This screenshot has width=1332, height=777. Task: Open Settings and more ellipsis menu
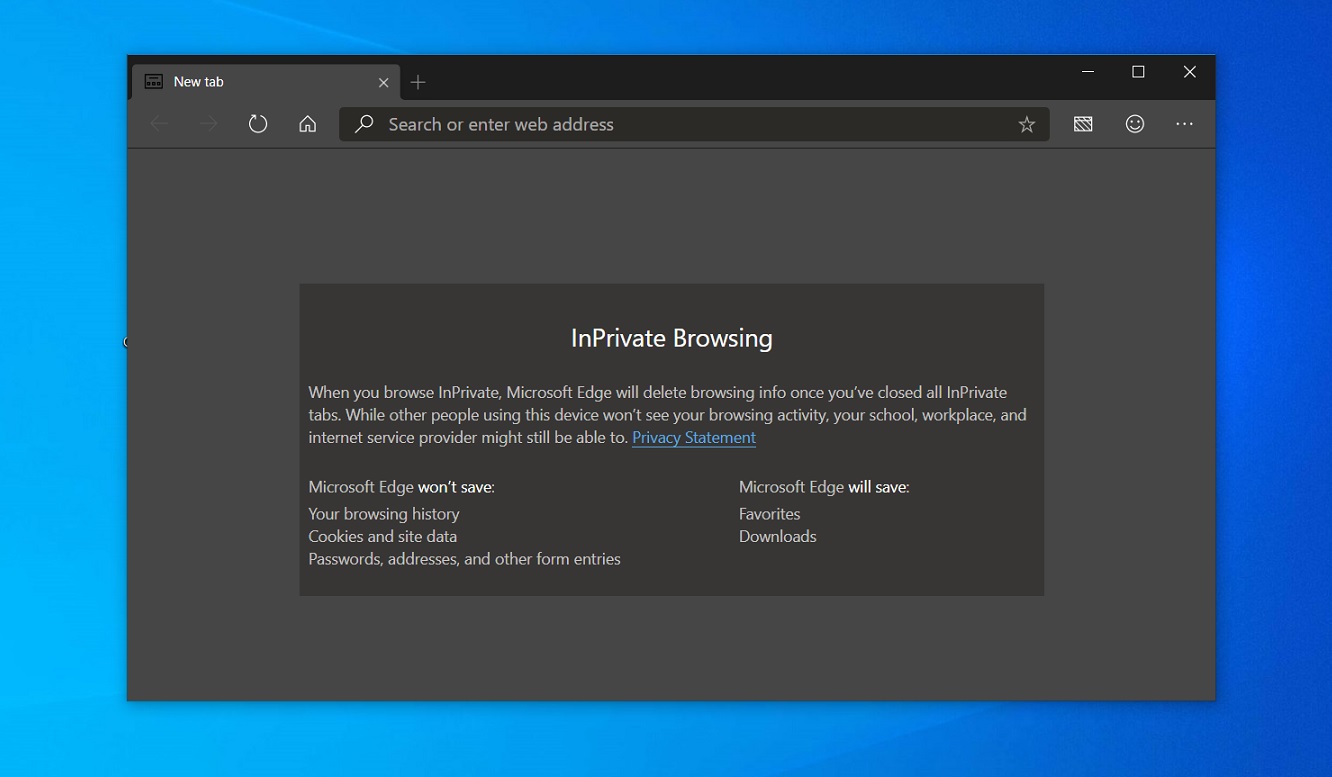pyautogui.click(x=1185, y=124)
